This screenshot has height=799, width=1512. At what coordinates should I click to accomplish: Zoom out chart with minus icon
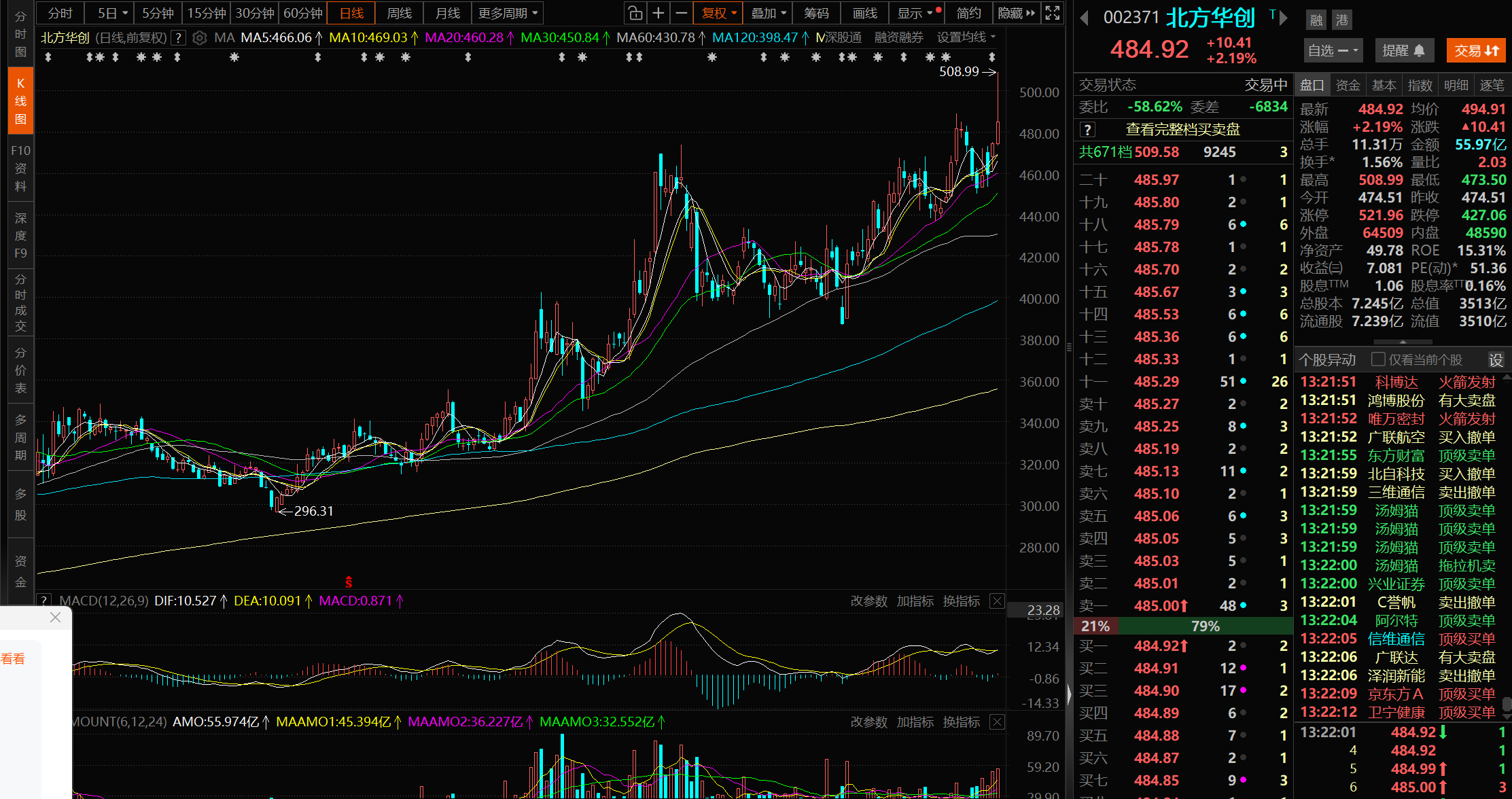682,13
